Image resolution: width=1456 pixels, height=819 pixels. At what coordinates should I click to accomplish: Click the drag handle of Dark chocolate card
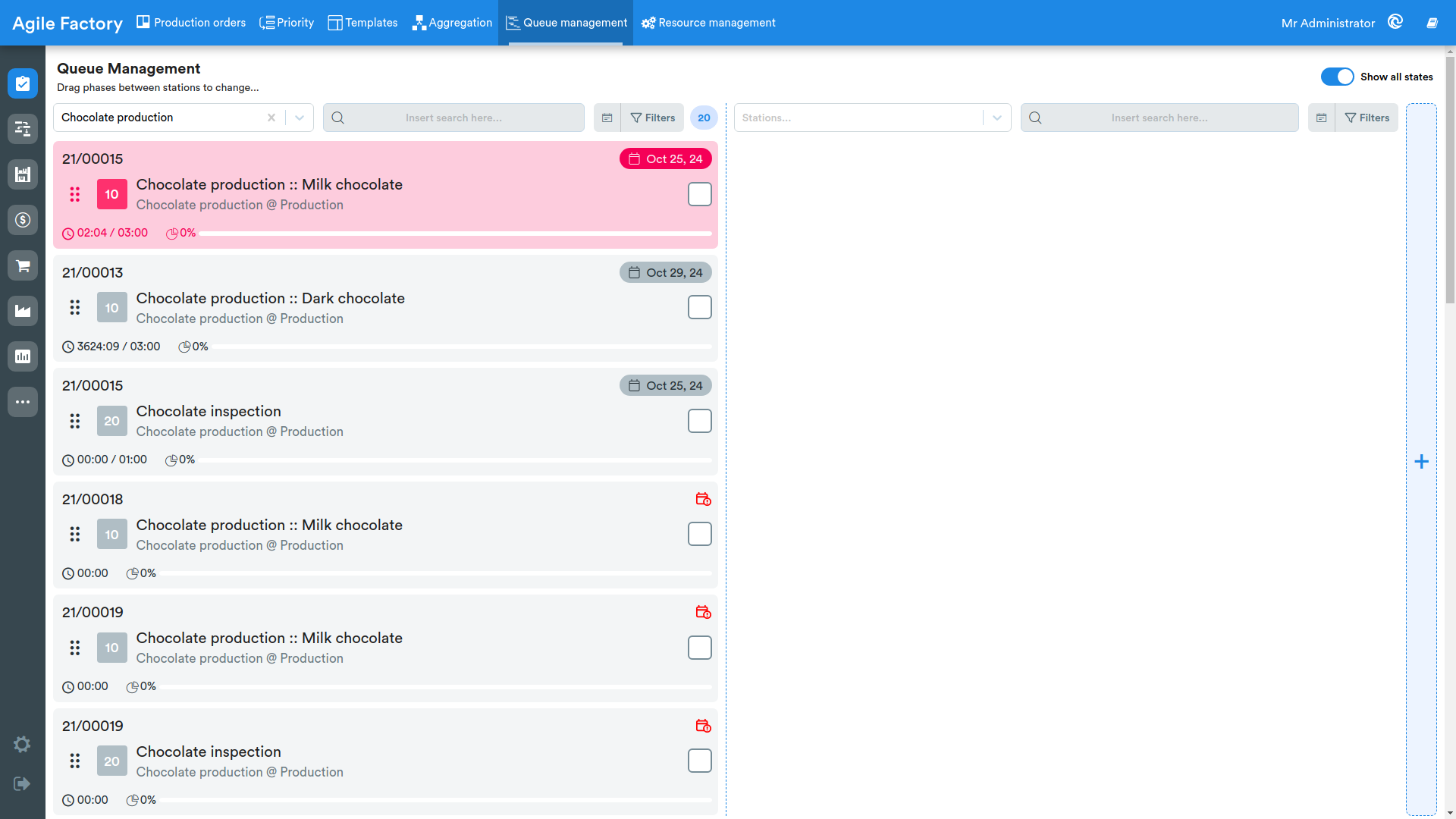point(74,307)
